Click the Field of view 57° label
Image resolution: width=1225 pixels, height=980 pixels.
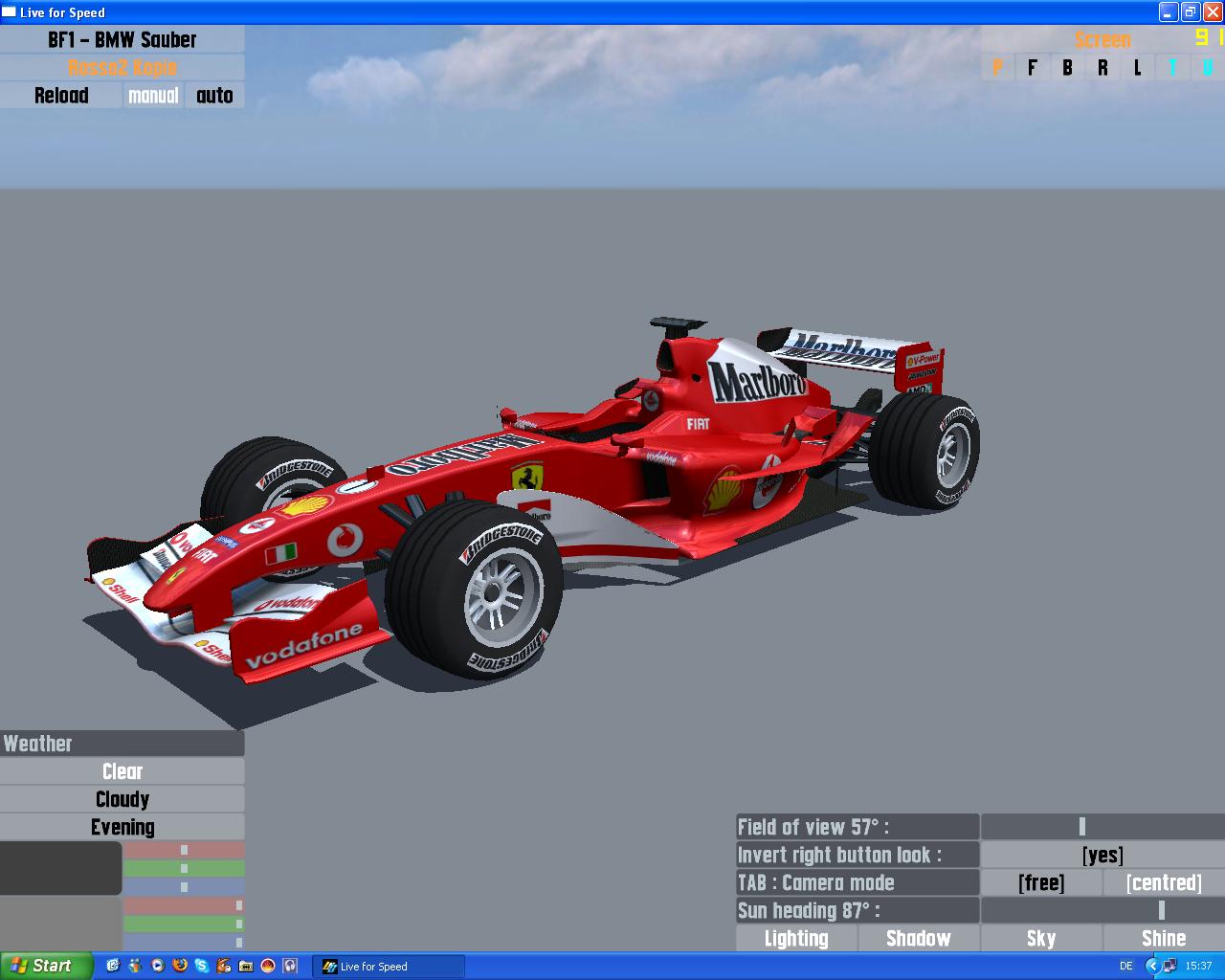[857, 827]
